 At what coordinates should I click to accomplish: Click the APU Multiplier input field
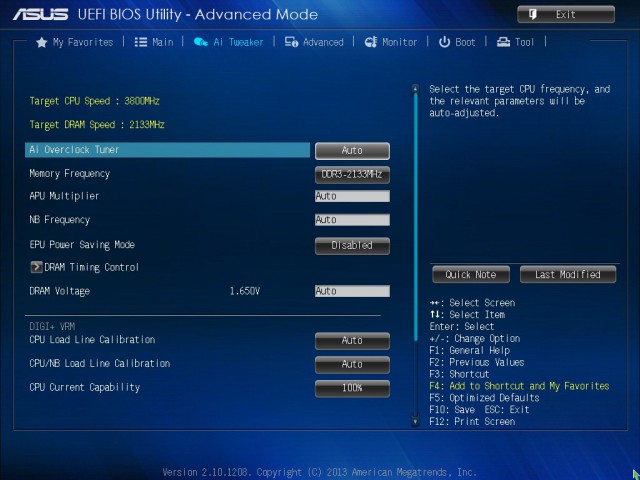click(x=352, y=196)
